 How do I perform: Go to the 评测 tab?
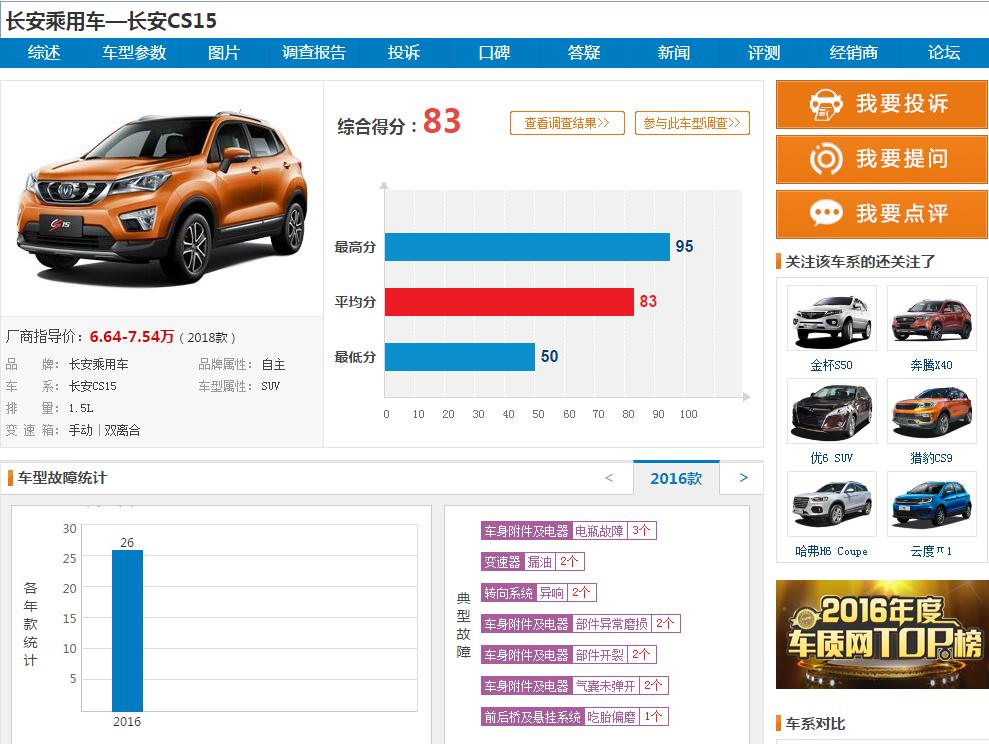(x=764, y=53)
